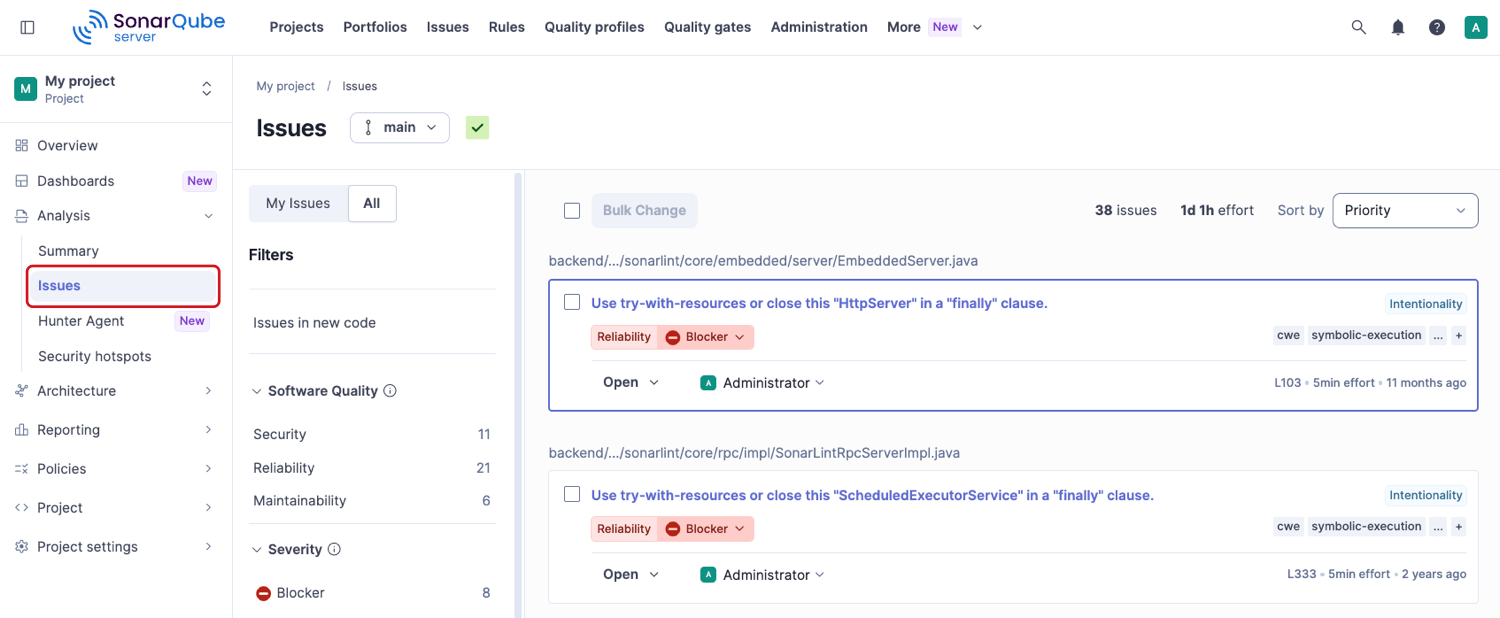Open status dropdown on ScheduledExecutorService issue
The image size is (1500, 618).
coord(631,575)
